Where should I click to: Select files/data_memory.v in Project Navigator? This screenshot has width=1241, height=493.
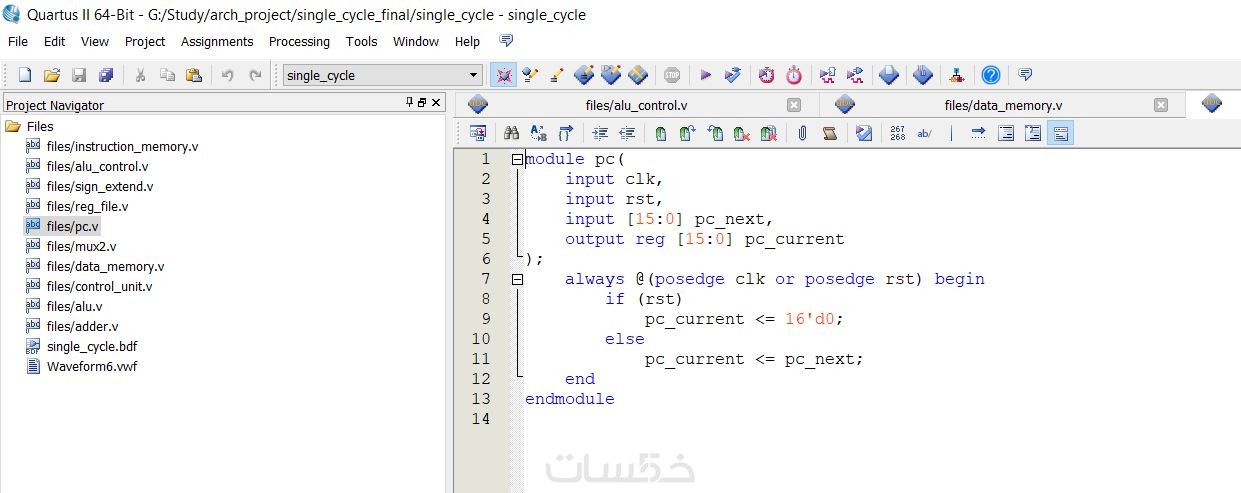[x=105, y=266]
